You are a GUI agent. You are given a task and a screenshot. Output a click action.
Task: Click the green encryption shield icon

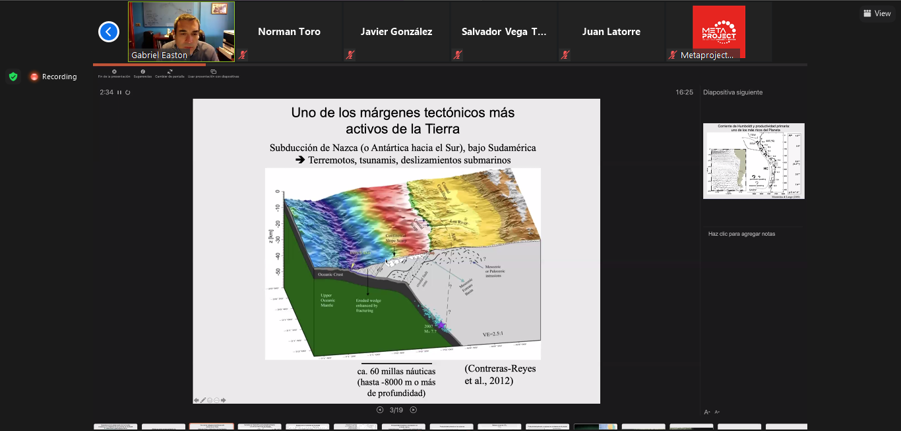(x=13, y=76)
